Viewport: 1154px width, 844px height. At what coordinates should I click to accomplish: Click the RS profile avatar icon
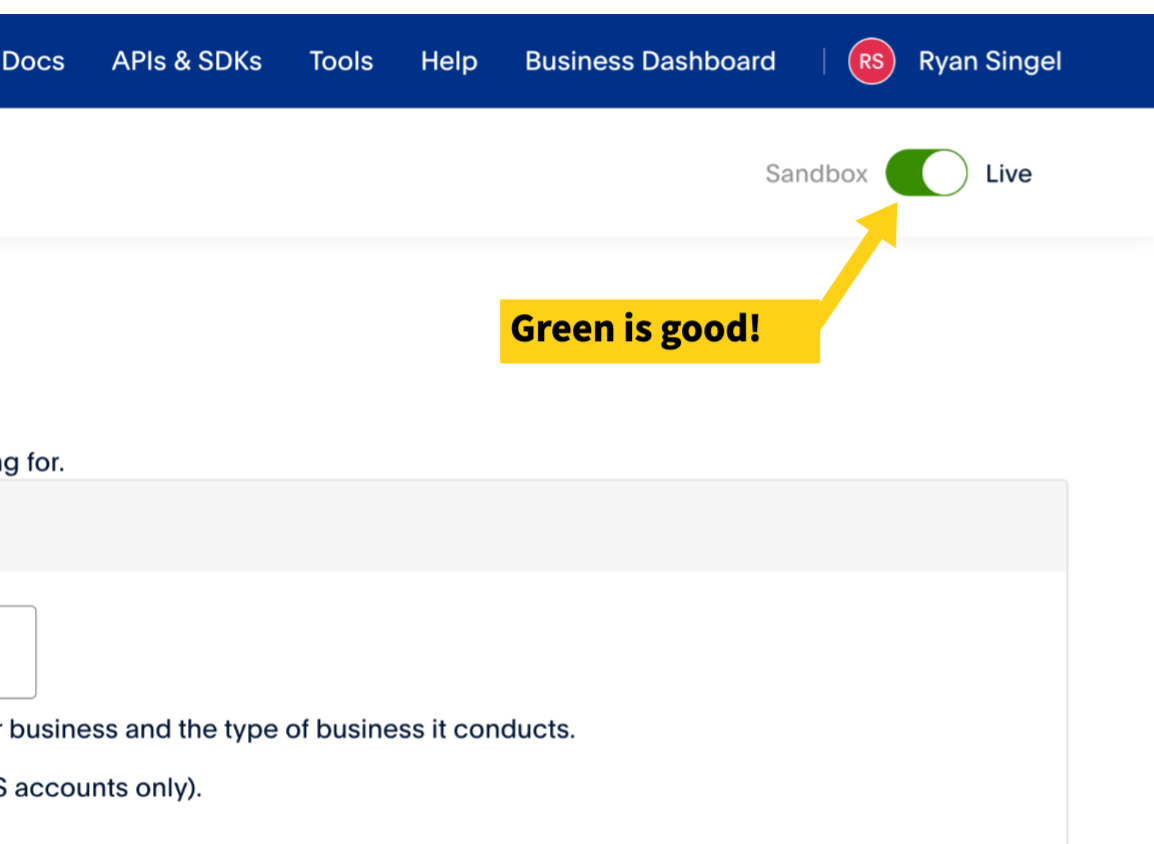pyautogui.click(x=871, y=61)
